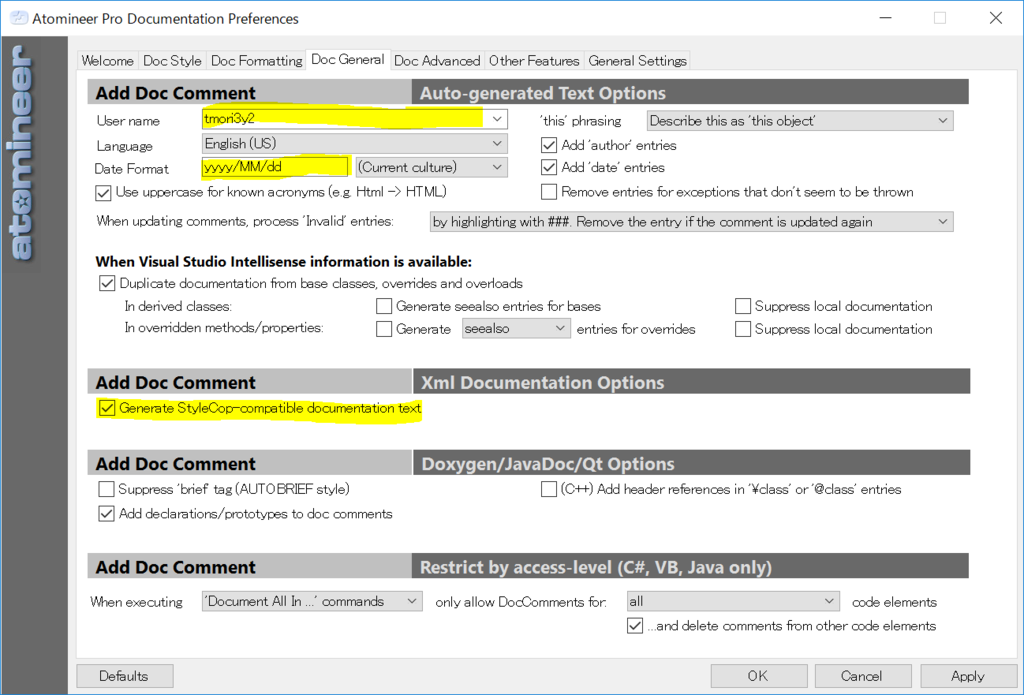
Task: Click the Atomineer app icon in title bar
Action: tap(18, 18)
